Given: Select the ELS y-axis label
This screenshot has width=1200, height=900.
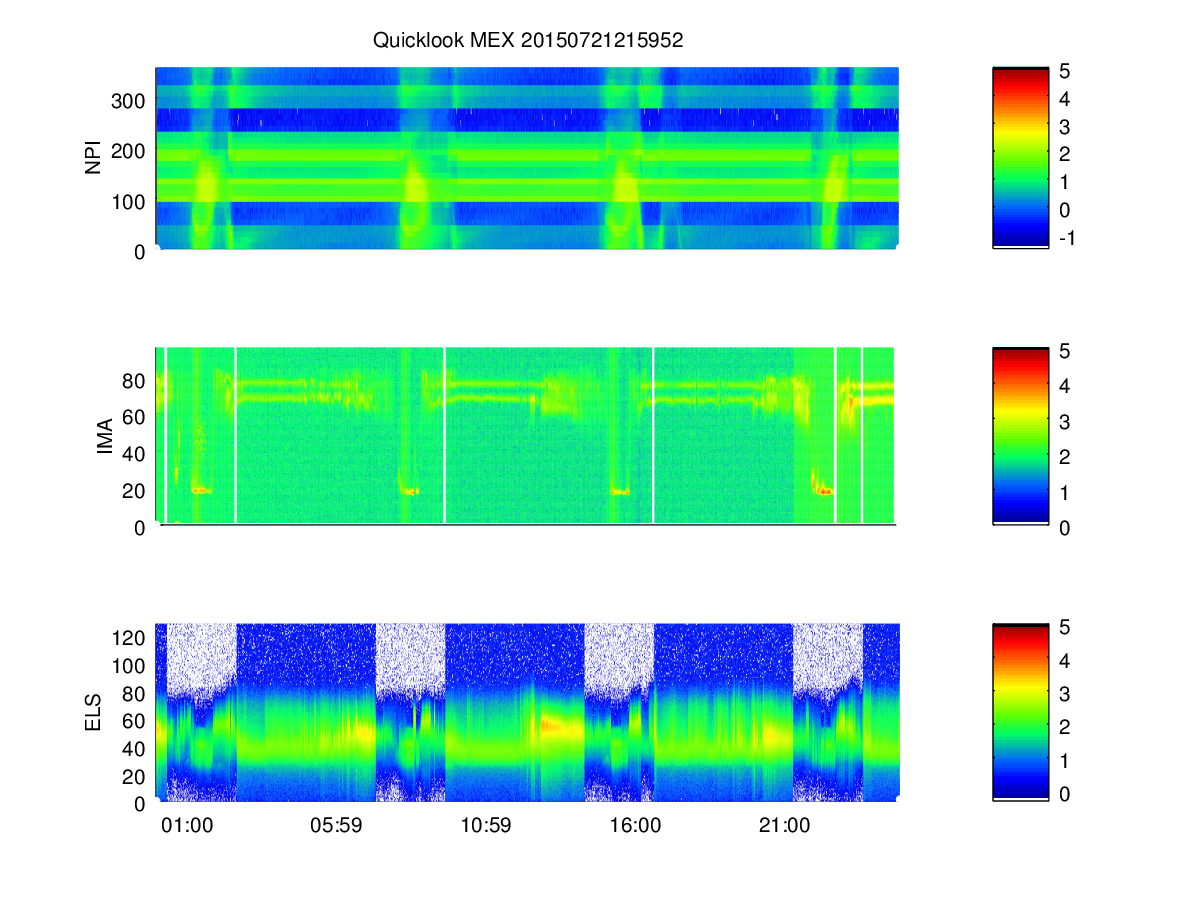Looking at the screenshot, I should [x=94, y=713].
